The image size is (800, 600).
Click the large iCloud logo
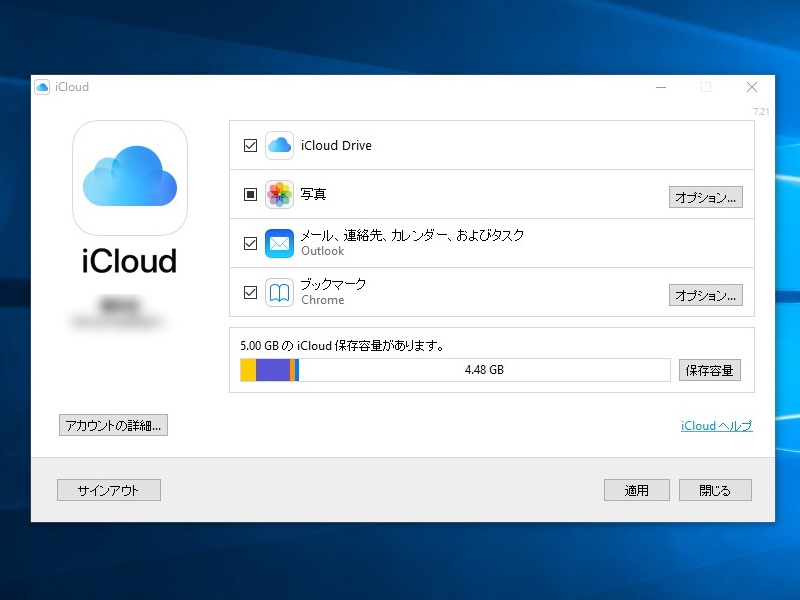click(129, 176)
